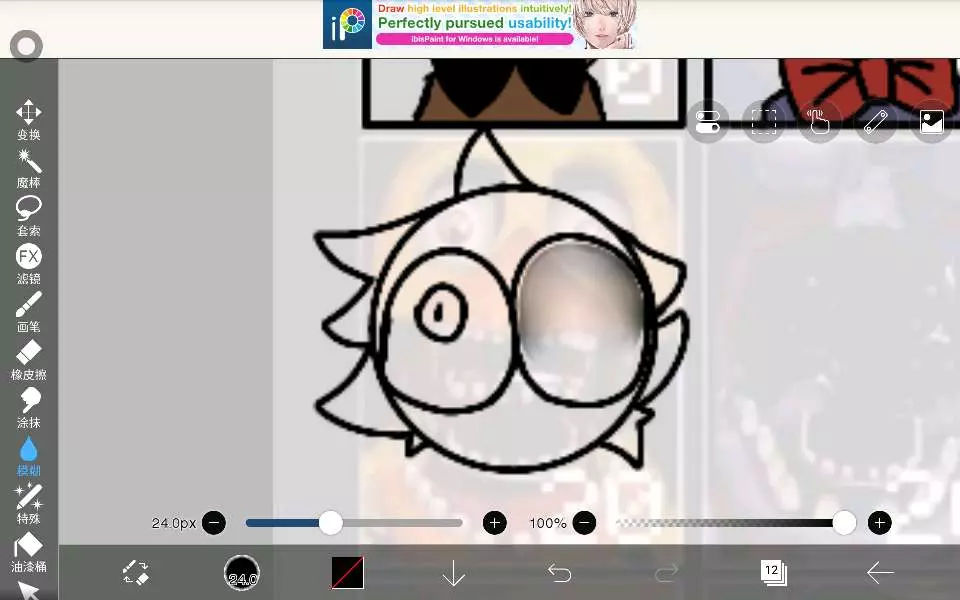Collapse toolbar with the down arrow
960x600 pixels.
(454, 572)
